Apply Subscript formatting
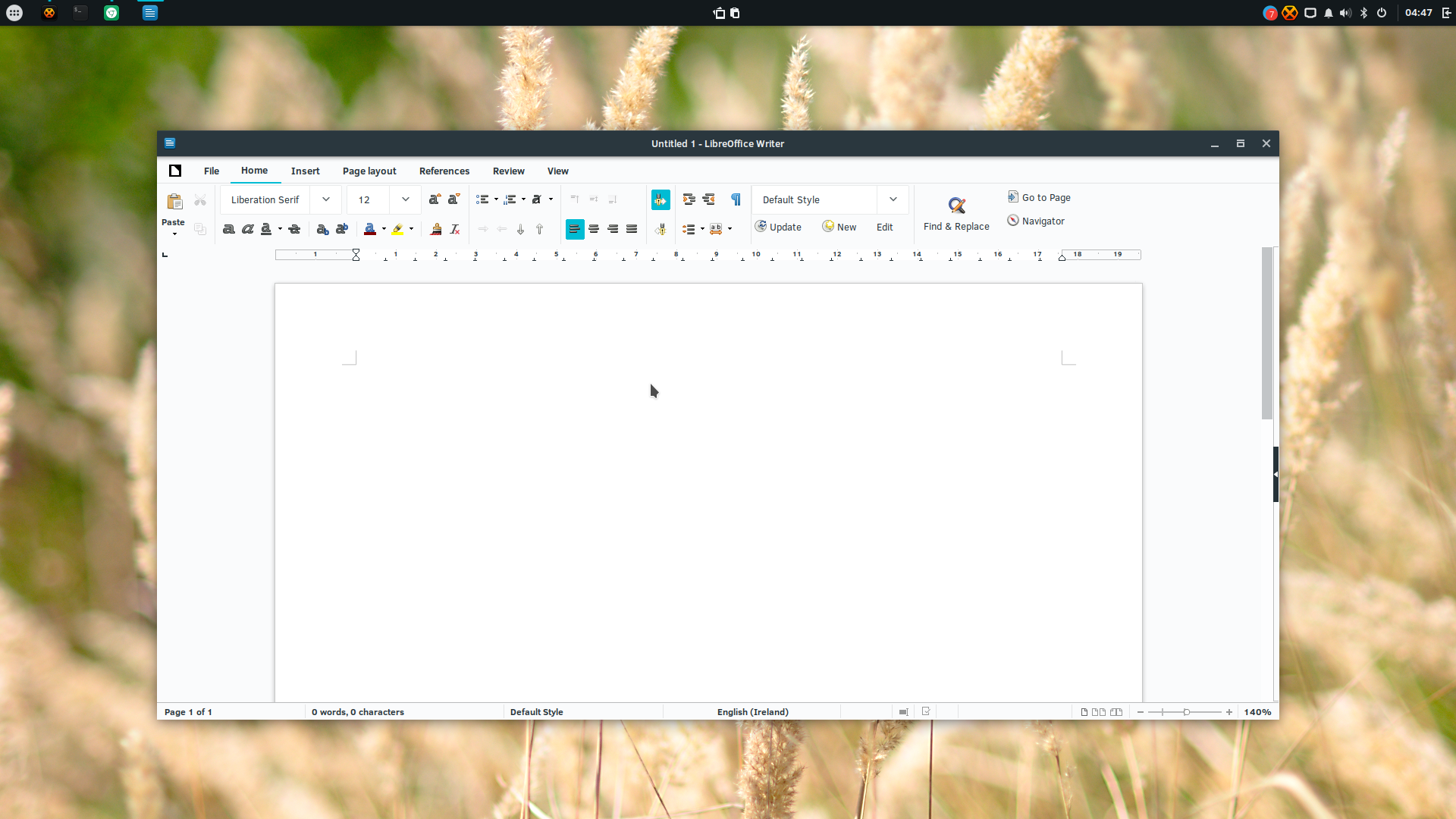 click(322, 229)
